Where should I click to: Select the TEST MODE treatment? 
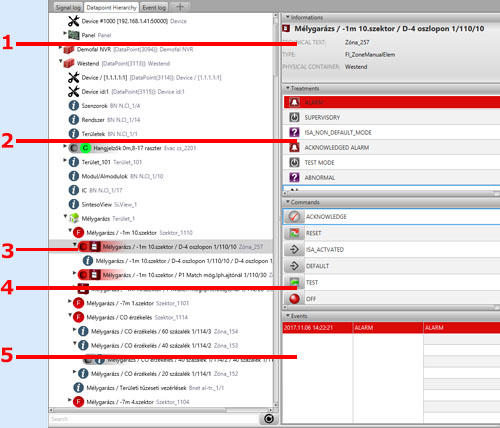tap(392, 162)
